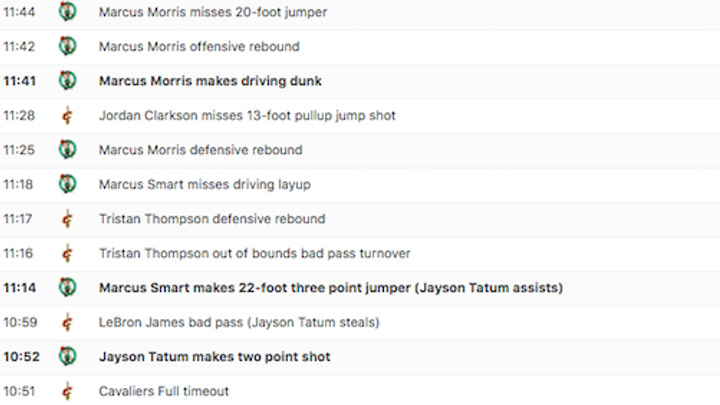This screenshot has height=405, width=720.
Task: Select 'LeBron James bad pass' play text
Action: [x=239, y=322]
